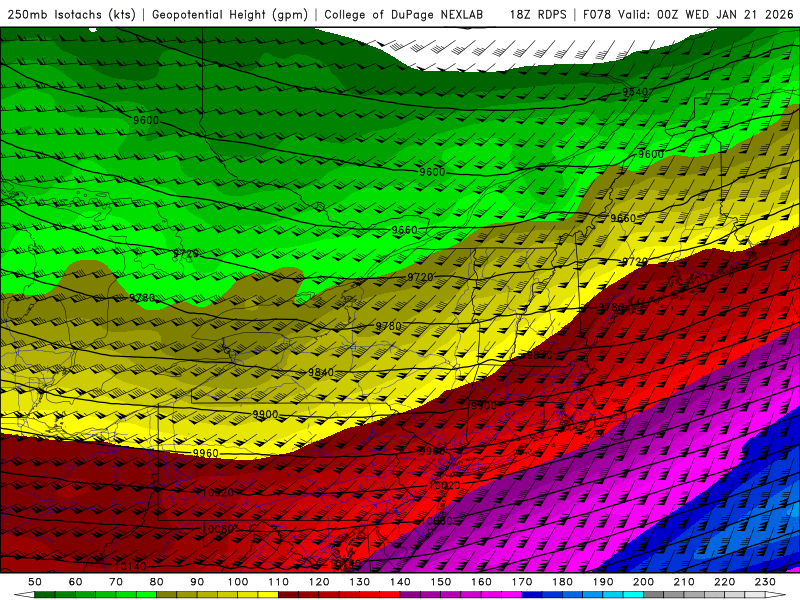This screenshot has width=800, height=600.
Task: Click the 60 value on the color scale
Action: click(x=75, y=582)
